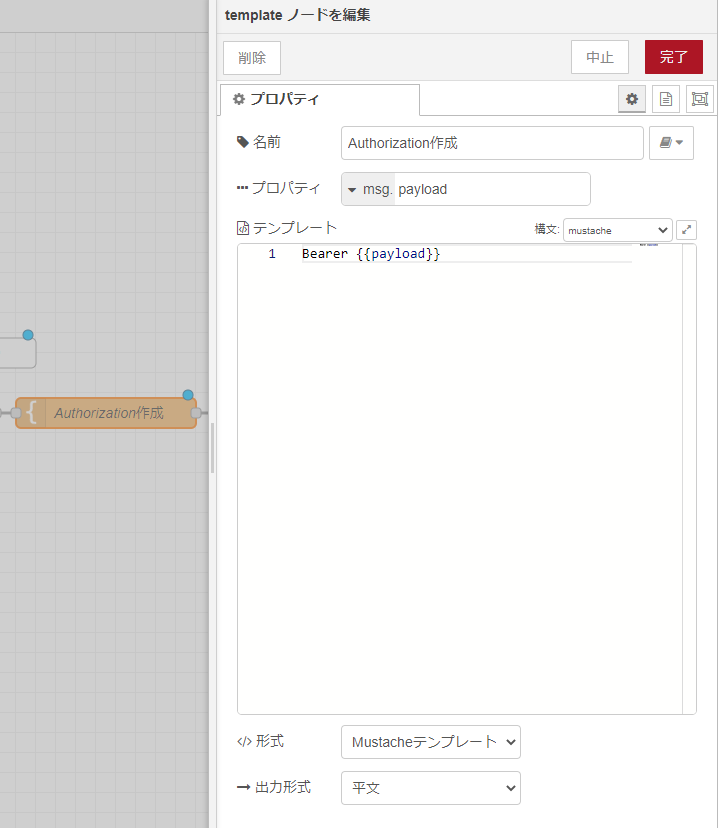Edit the 名前 field Authorization作成
The width and height of the screenshot is (718, 828).
point(492,143)
